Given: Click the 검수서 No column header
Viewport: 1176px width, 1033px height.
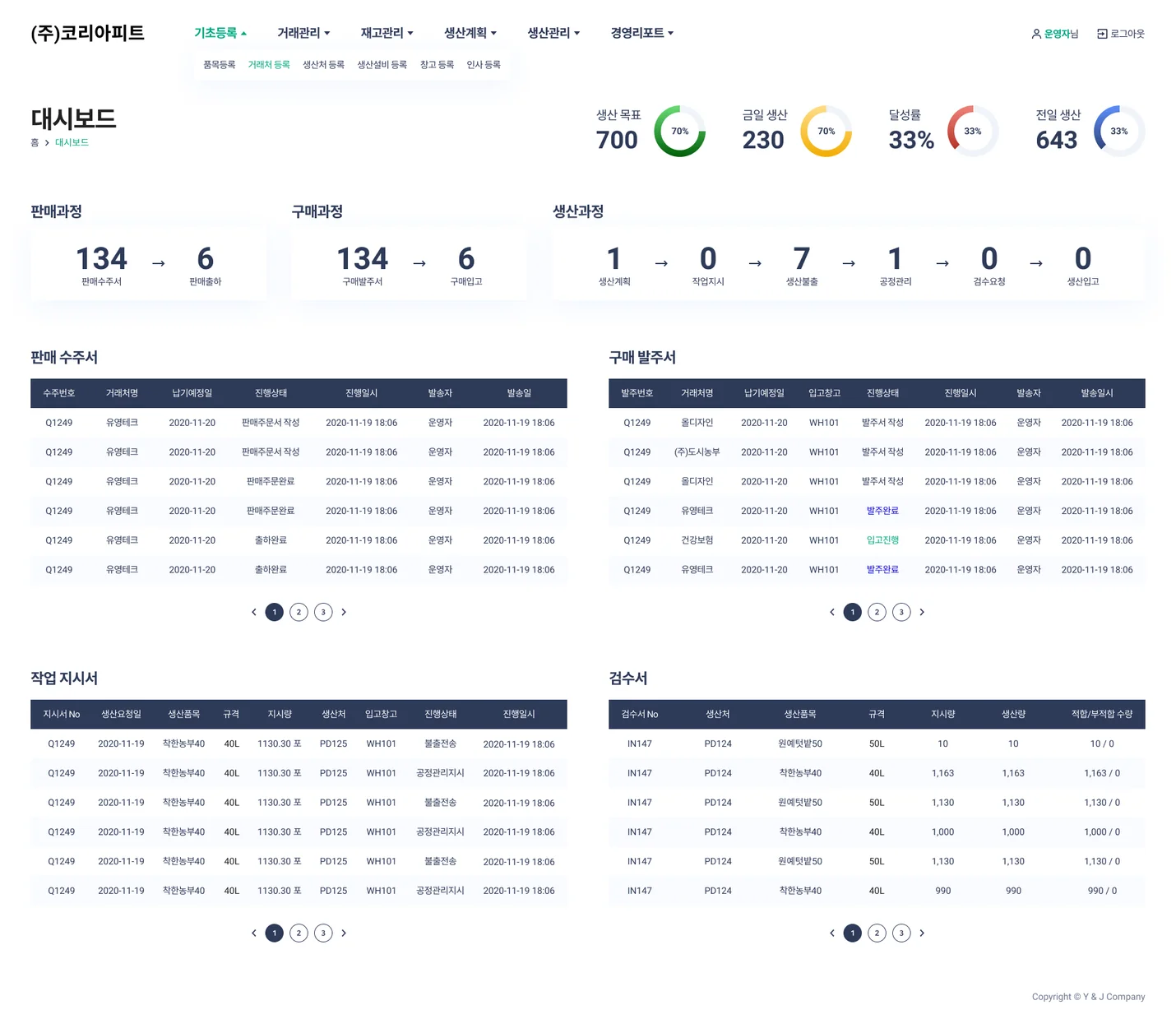Looking at the screenshot, I should (640, 714).
